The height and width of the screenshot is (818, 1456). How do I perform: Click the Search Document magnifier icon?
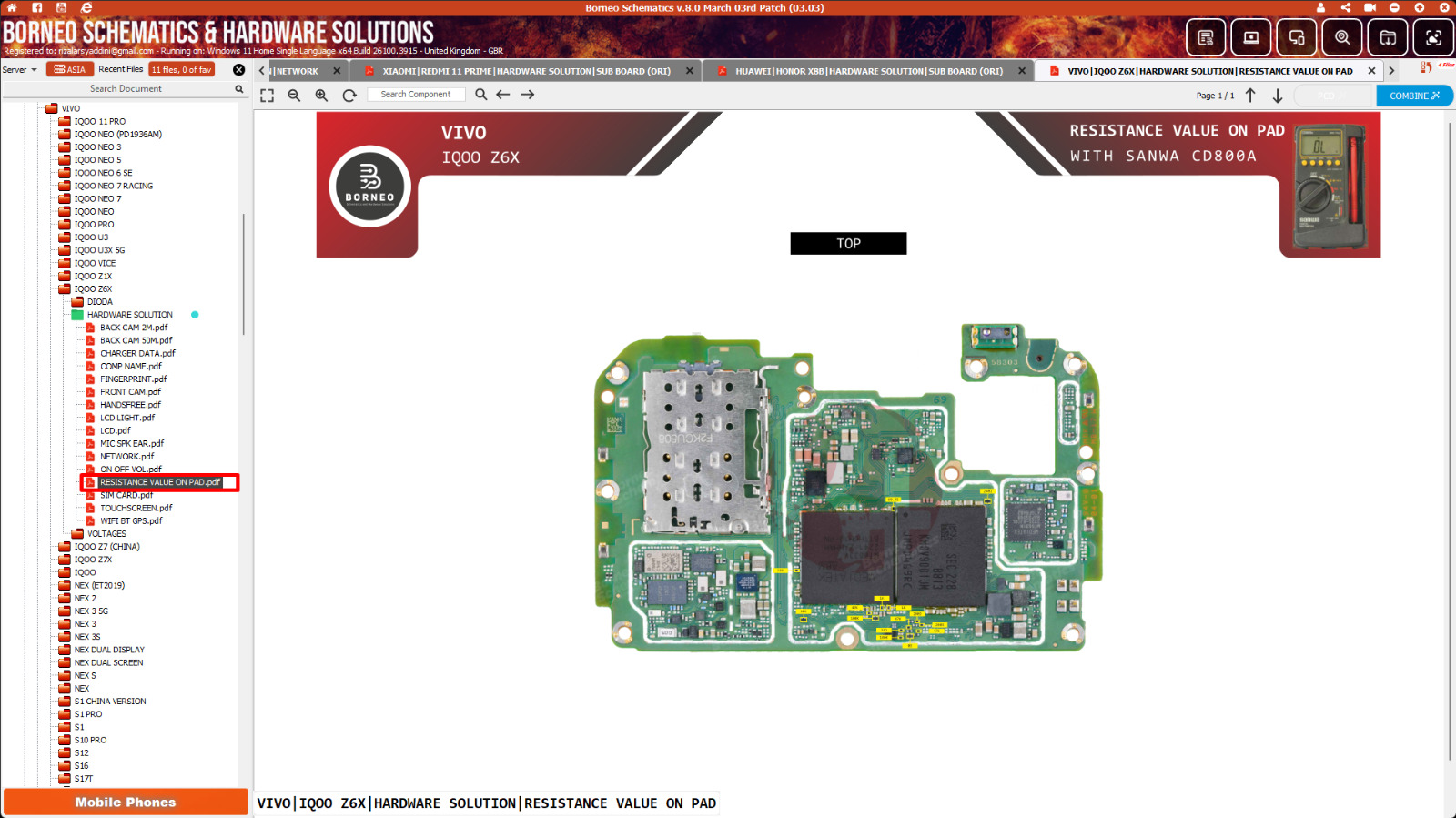coord(239,89)
